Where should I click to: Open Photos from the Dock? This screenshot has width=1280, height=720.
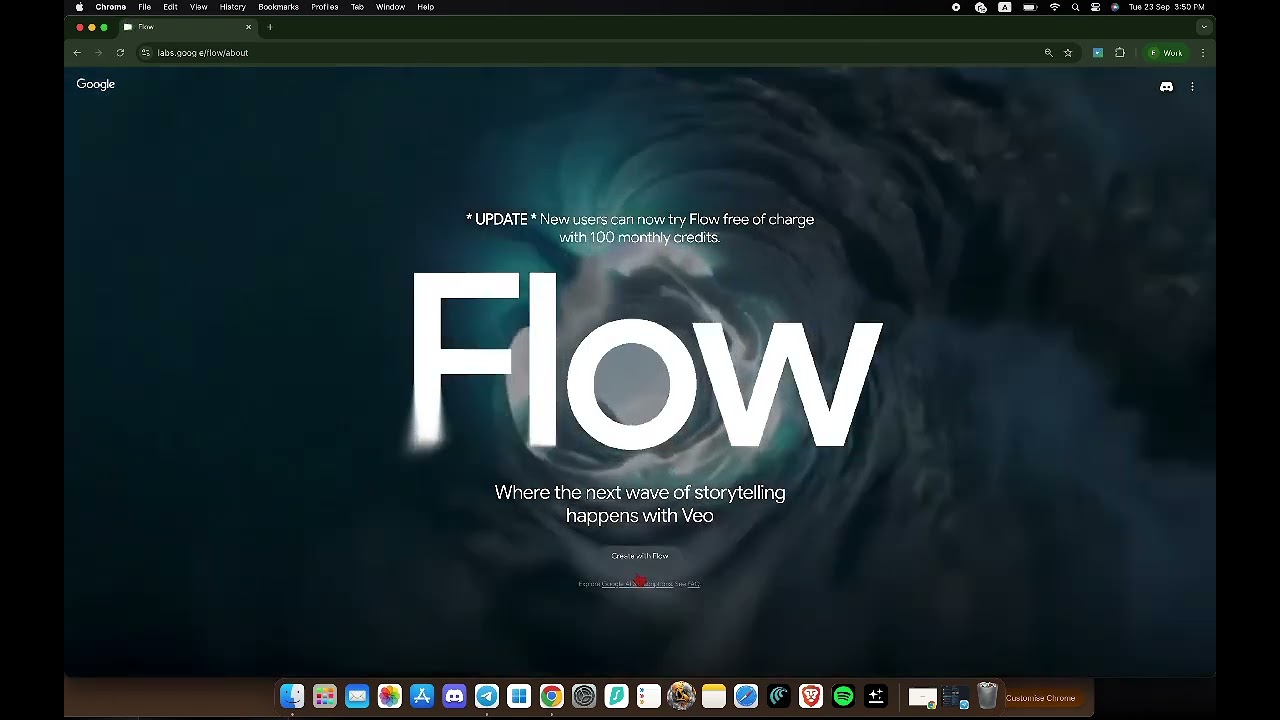pyautogui.click(x=390, y=696)
